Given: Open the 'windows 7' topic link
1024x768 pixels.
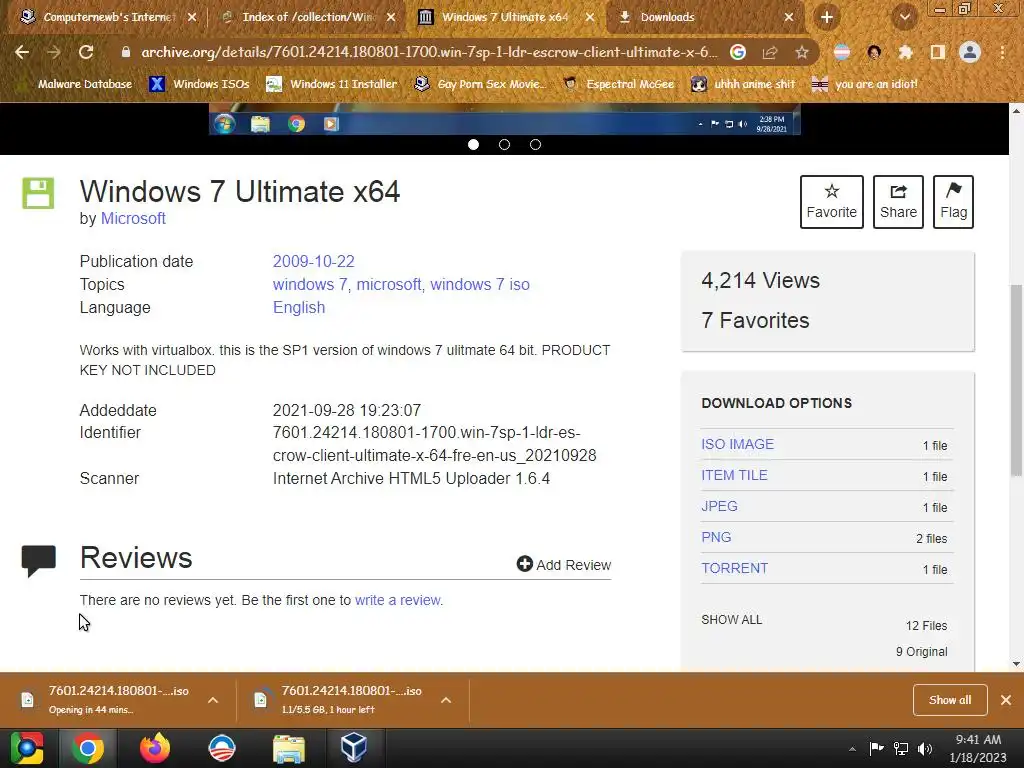Looking at the screenshot, I should 310,284.
